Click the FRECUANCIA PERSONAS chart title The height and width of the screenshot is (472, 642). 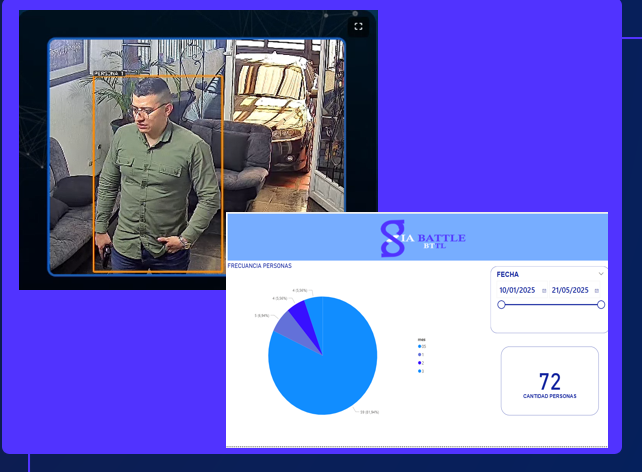260,266
